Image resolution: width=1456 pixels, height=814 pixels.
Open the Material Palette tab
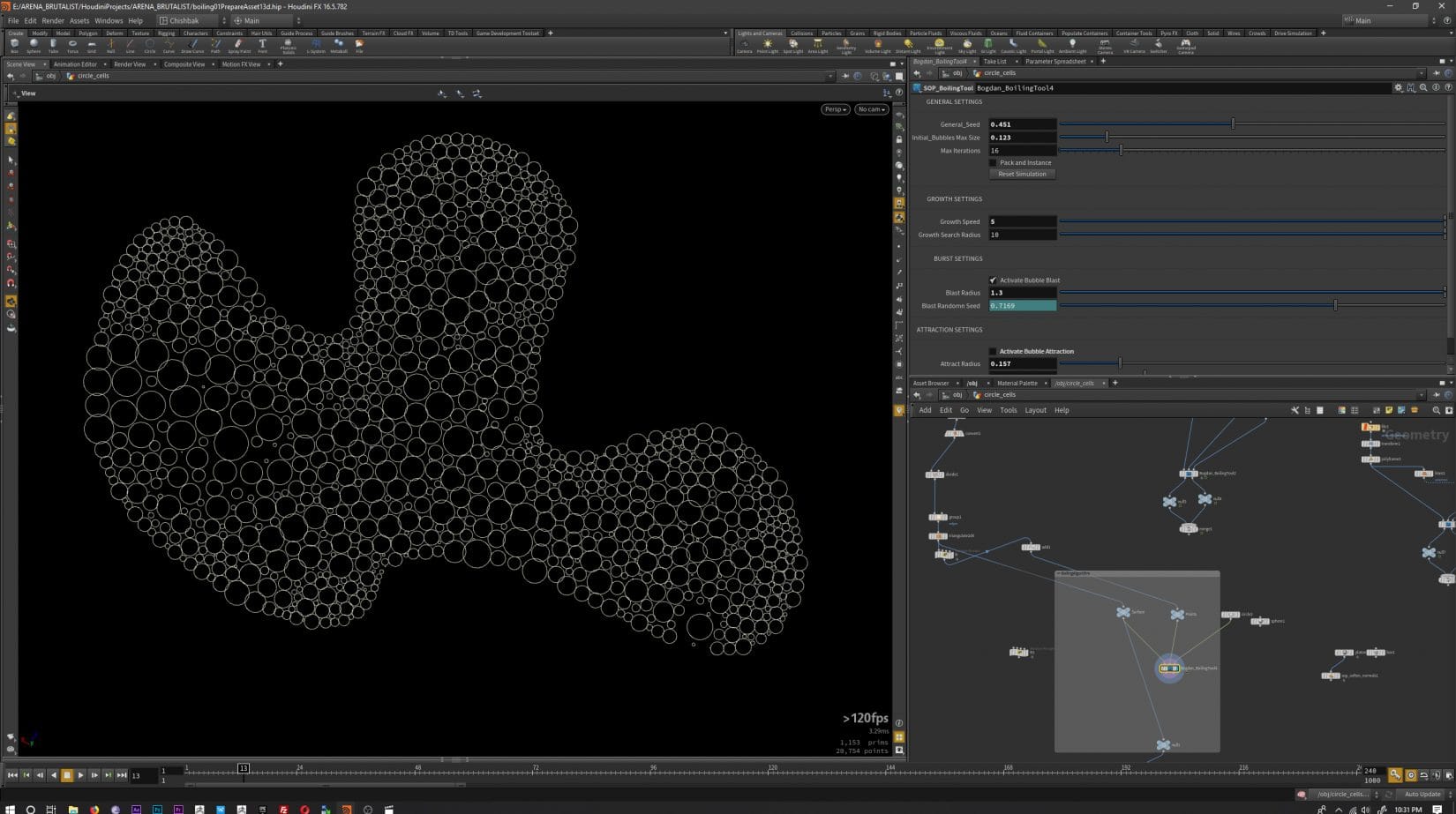[x=1017, y=383]
